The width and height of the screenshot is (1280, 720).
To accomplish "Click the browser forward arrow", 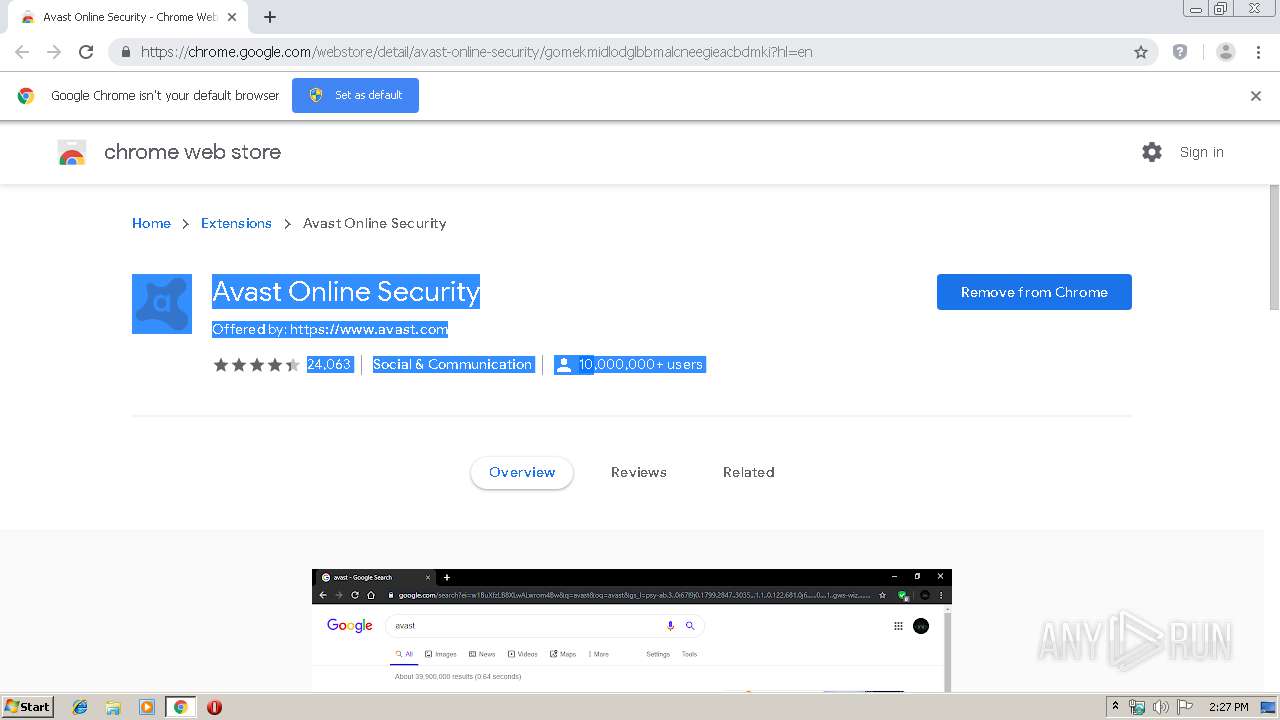I will click(54, 52).
